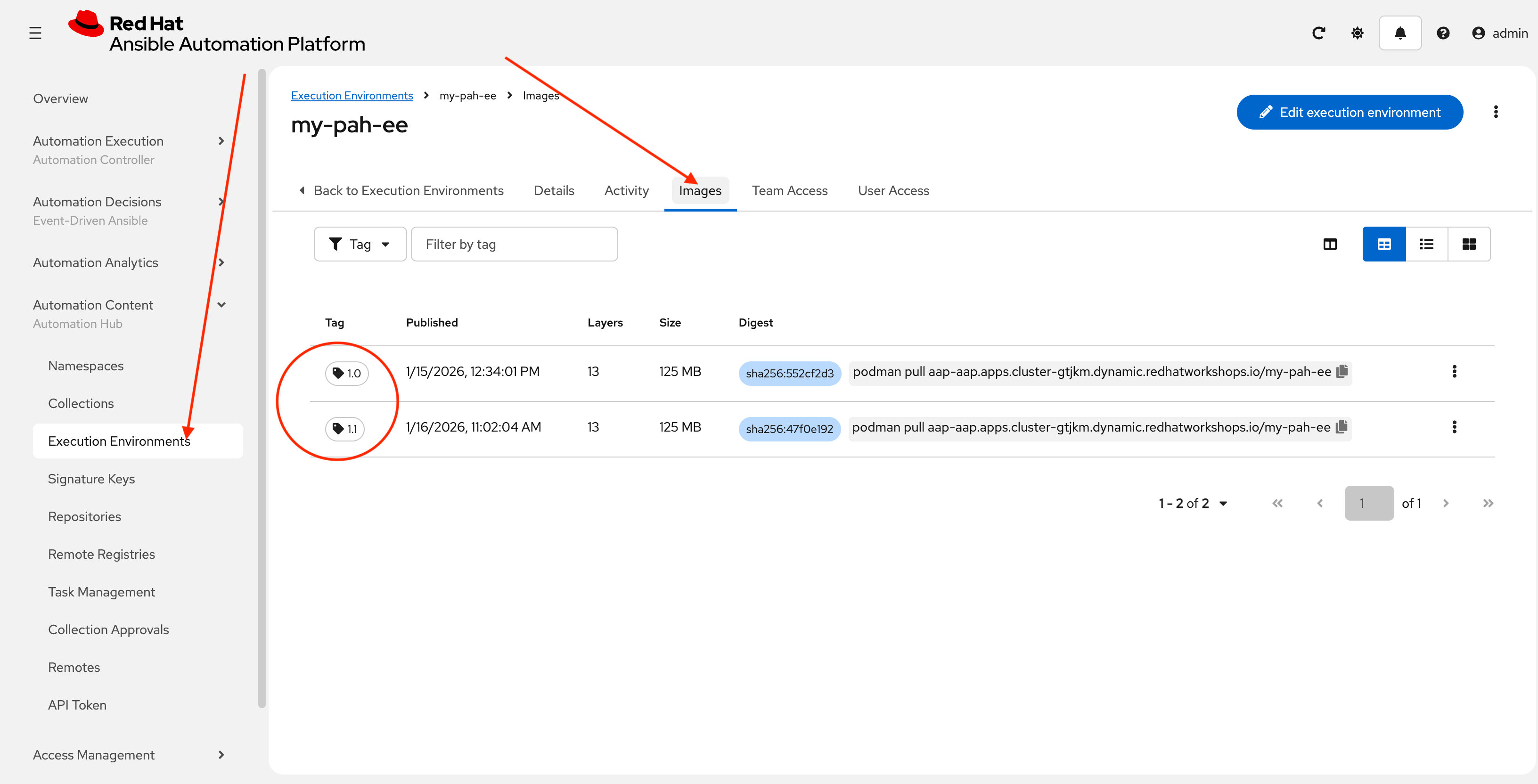
Task: Copy podman pull command for tag 1.0
Action: click(1342, 371)
